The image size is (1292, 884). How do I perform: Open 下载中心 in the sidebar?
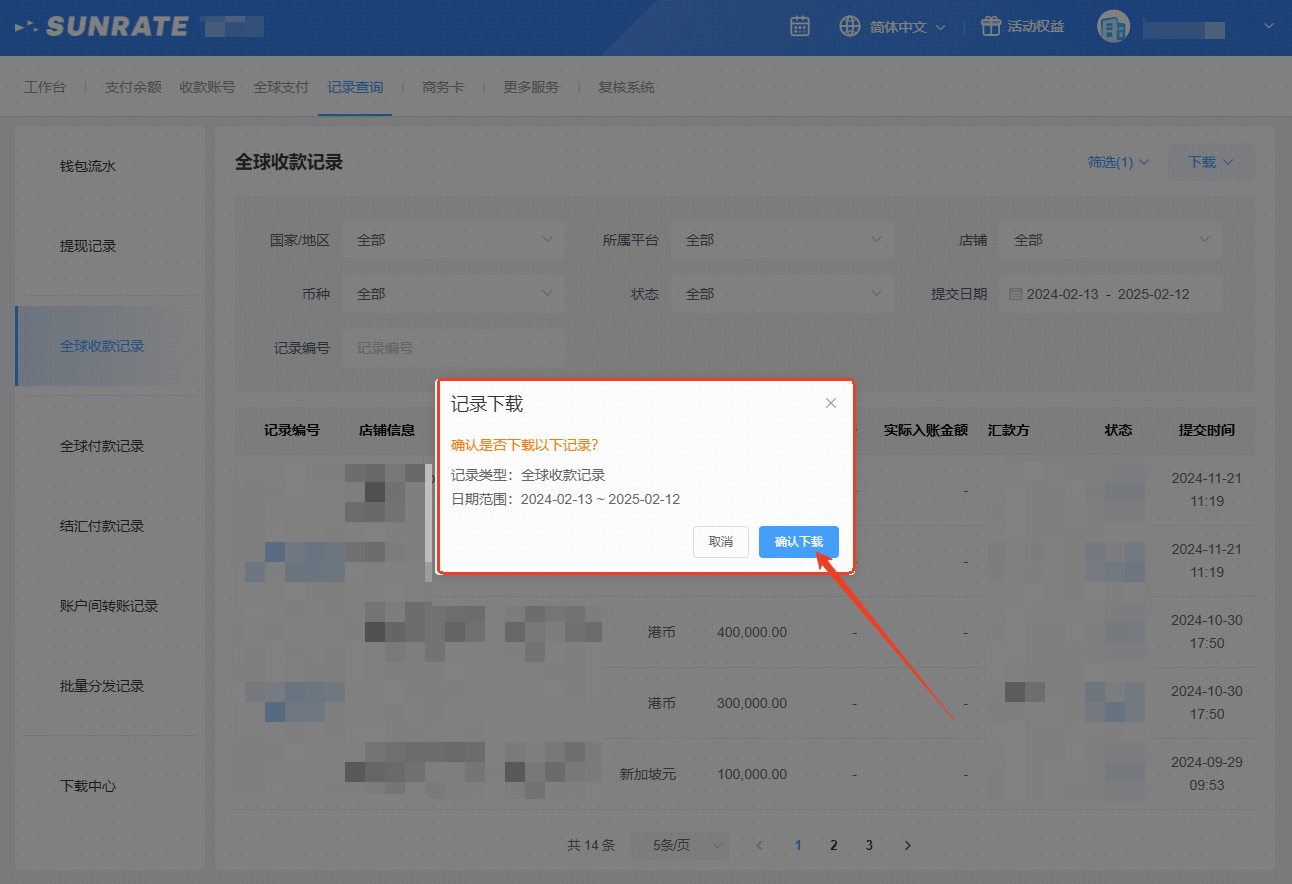point(88,786)
